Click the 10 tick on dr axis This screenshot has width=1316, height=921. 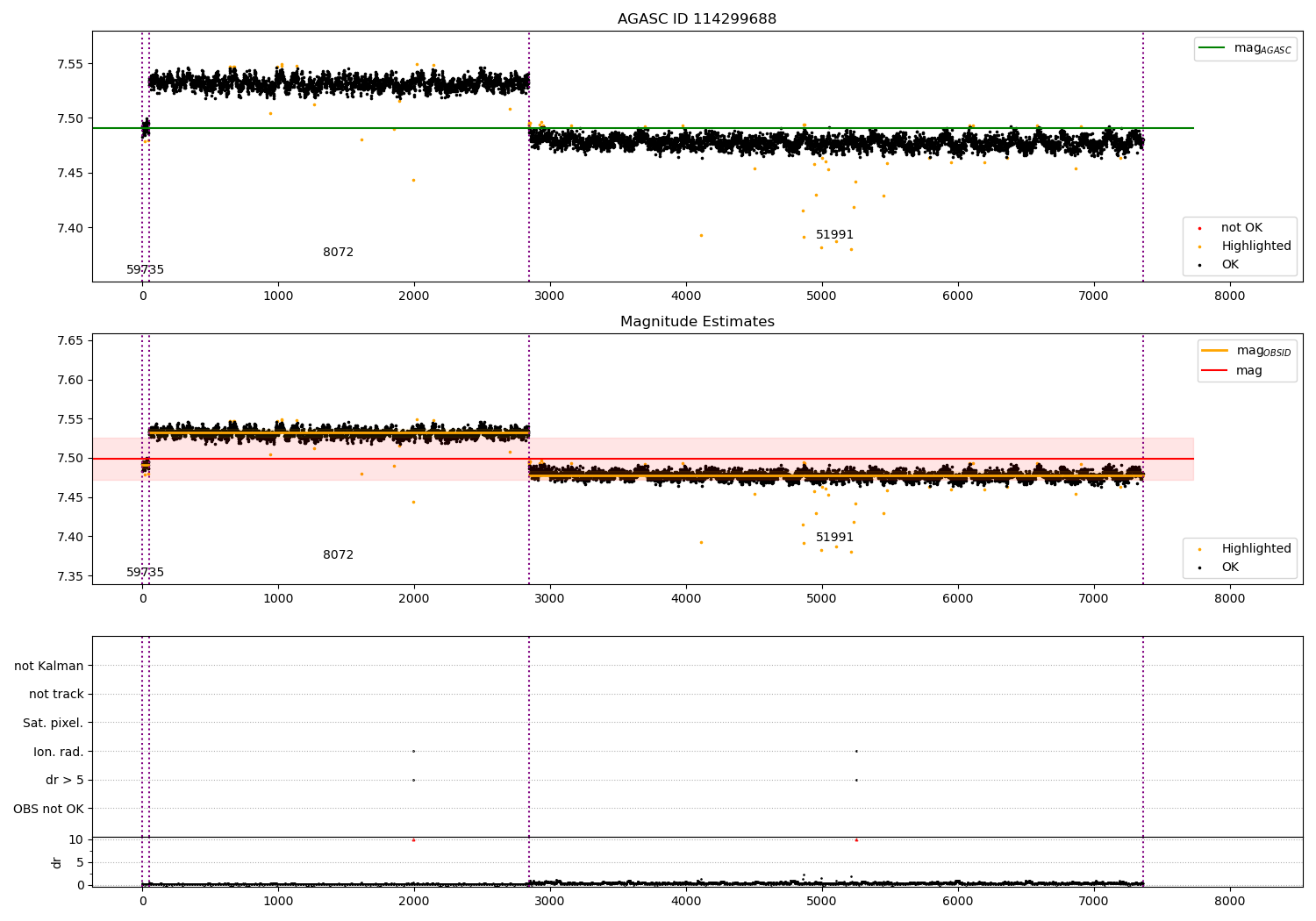coord(76,839)
